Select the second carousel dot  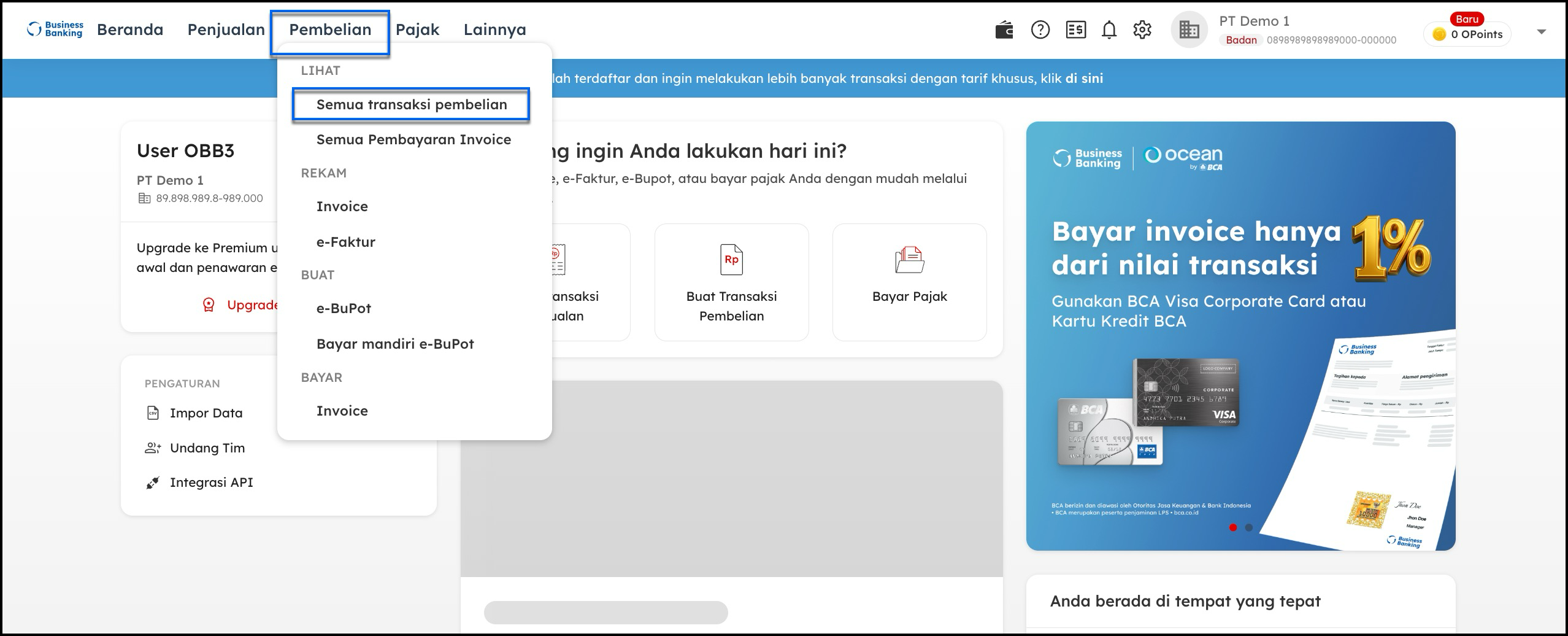[1248, 527]
